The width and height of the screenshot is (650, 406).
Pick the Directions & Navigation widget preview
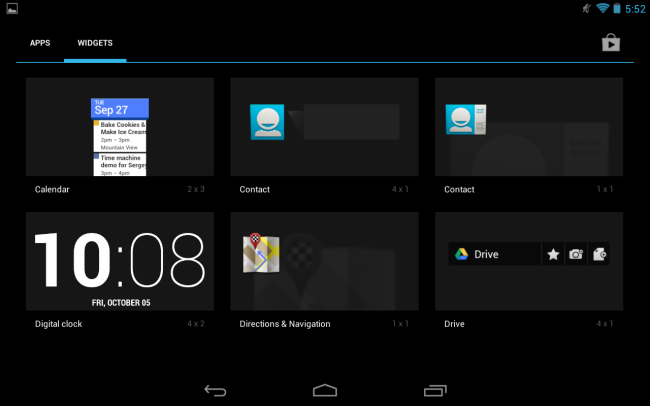coord(325,261)
